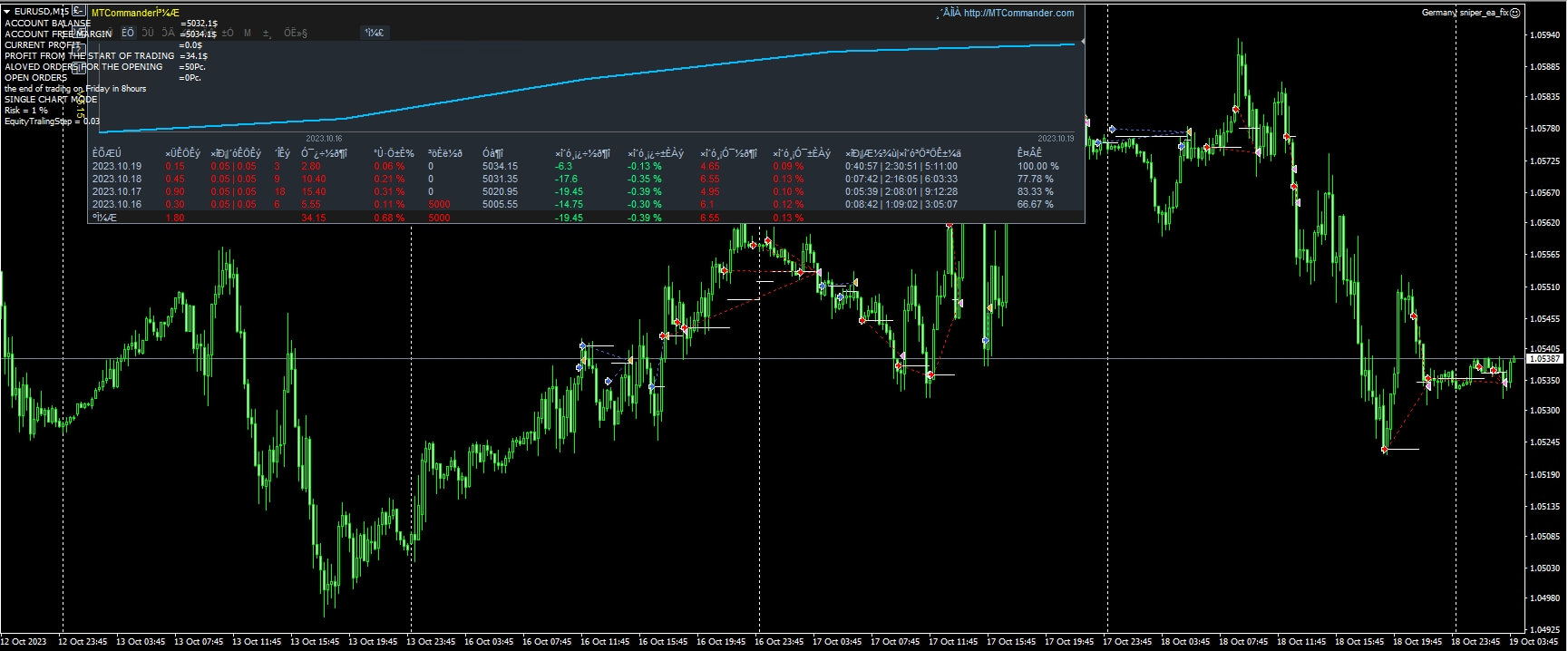
Task: Click the smiley Expert Advisor status icon
Action: click(x=1514, y=13)
